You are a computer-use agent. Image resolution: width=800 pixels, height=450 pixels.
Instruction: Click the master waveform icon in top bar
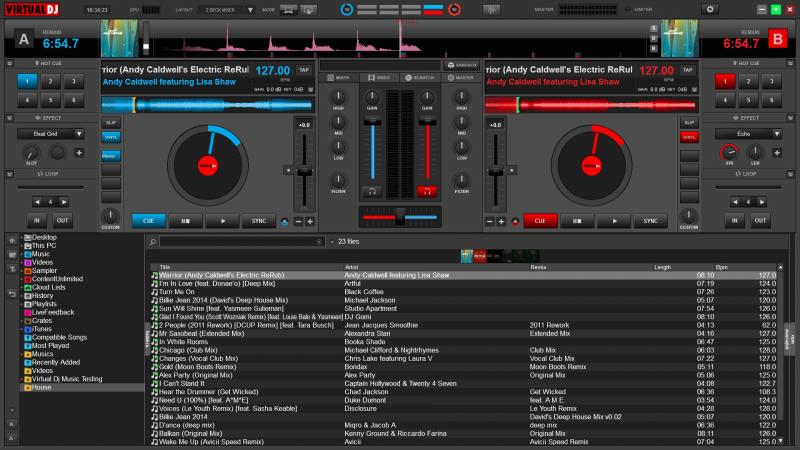491,10
